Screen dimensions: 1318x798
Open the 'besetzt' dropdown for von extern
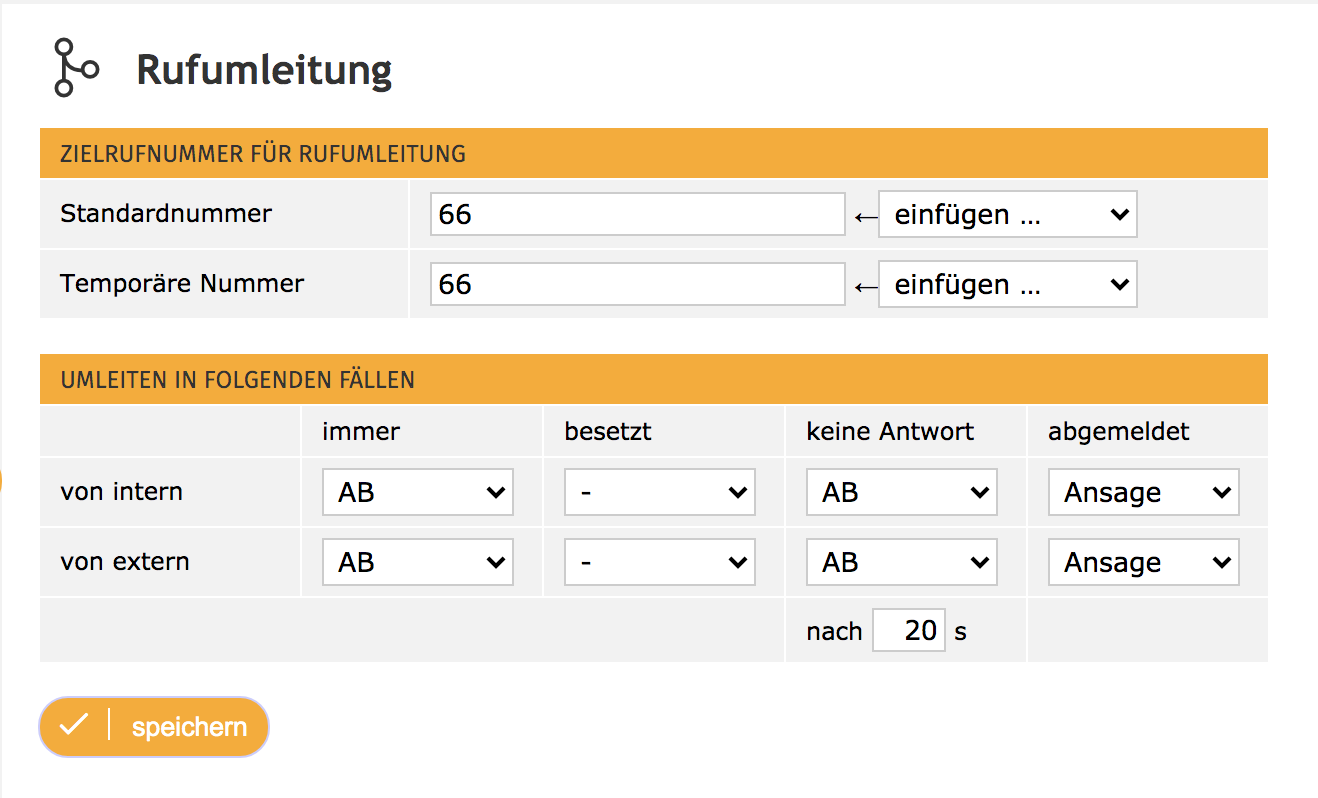tap(659, 562)
